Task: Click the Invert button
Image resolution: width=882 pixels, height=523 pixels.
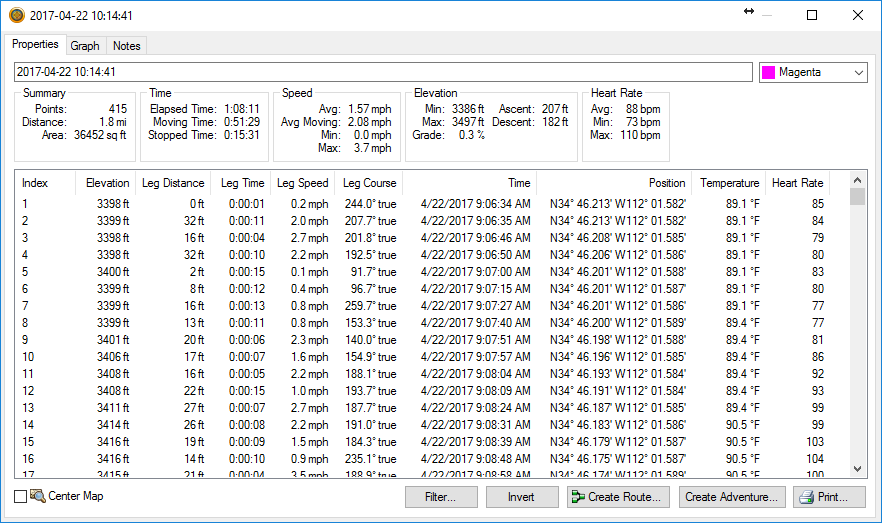Action: click(521, 497)
